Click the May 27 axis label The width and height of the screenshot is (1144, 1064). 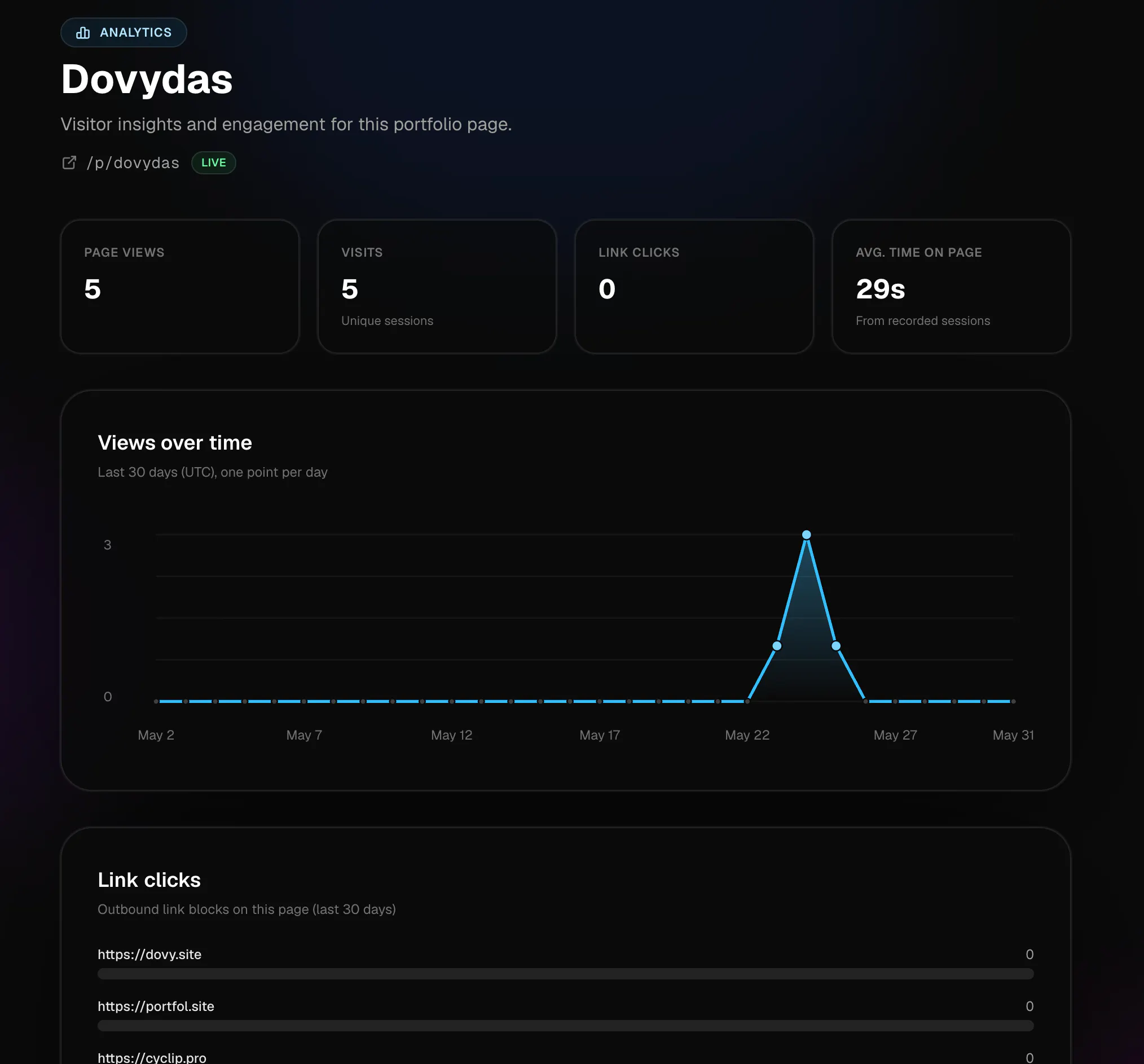(x=895, y=736)
